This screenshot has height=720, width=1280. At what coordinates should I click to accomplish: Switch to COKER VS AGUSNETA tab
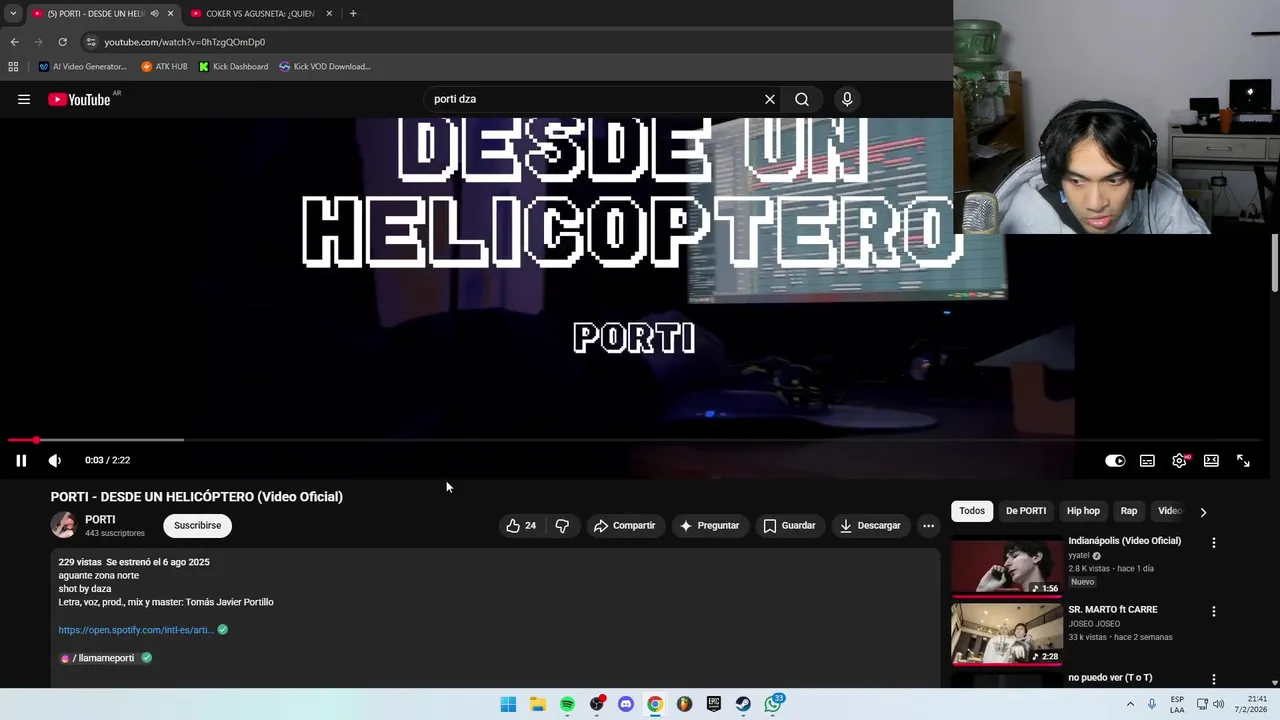pyautogui.click(x=260, y=14)
